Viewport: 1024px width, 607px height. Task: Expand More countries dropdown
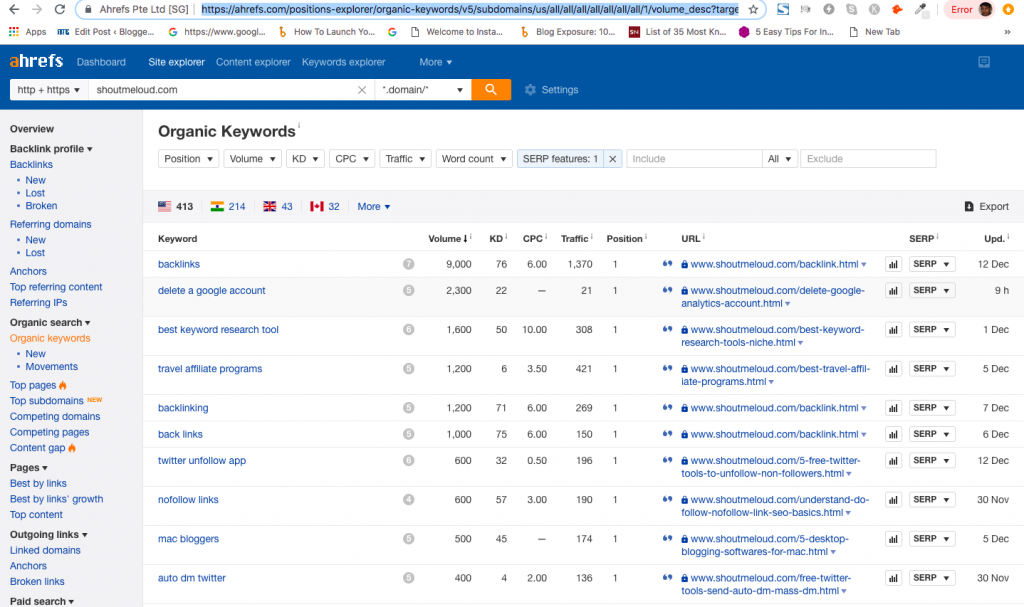click(x=374, y=206)
